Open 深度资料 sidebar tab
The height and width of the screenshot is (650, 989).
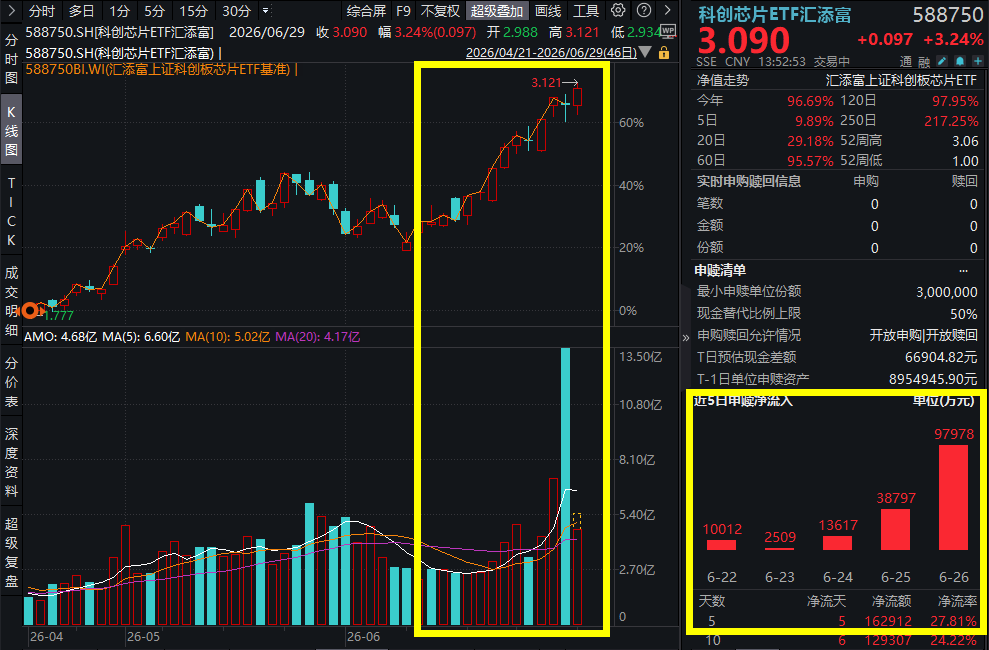click(x=11, y=462)
